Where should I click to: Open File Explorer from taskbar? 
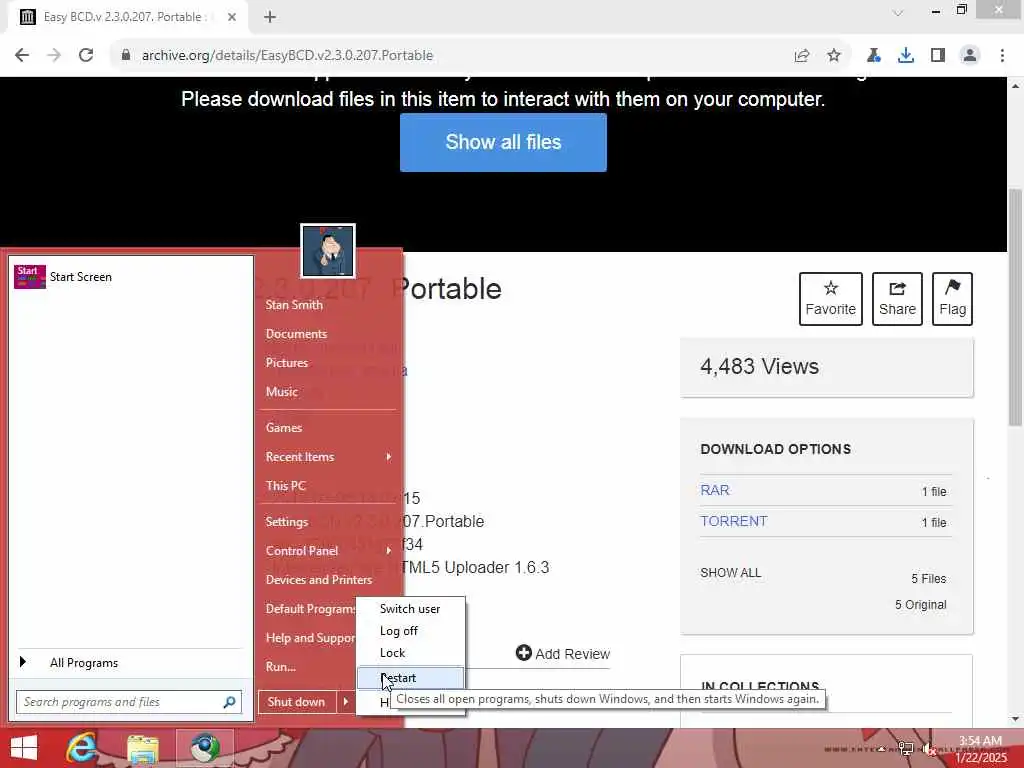143,749
